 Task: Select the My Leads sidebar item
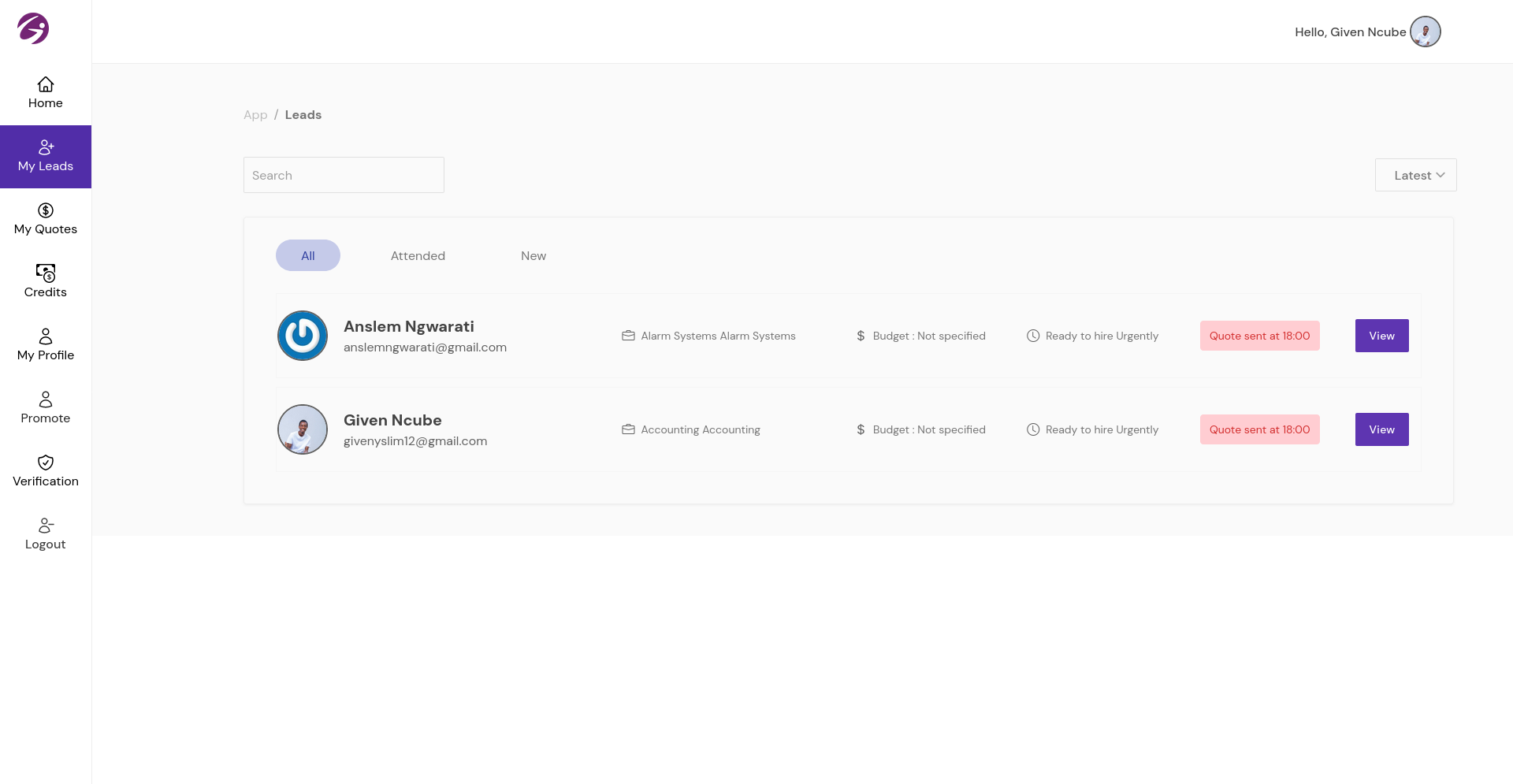46,157
